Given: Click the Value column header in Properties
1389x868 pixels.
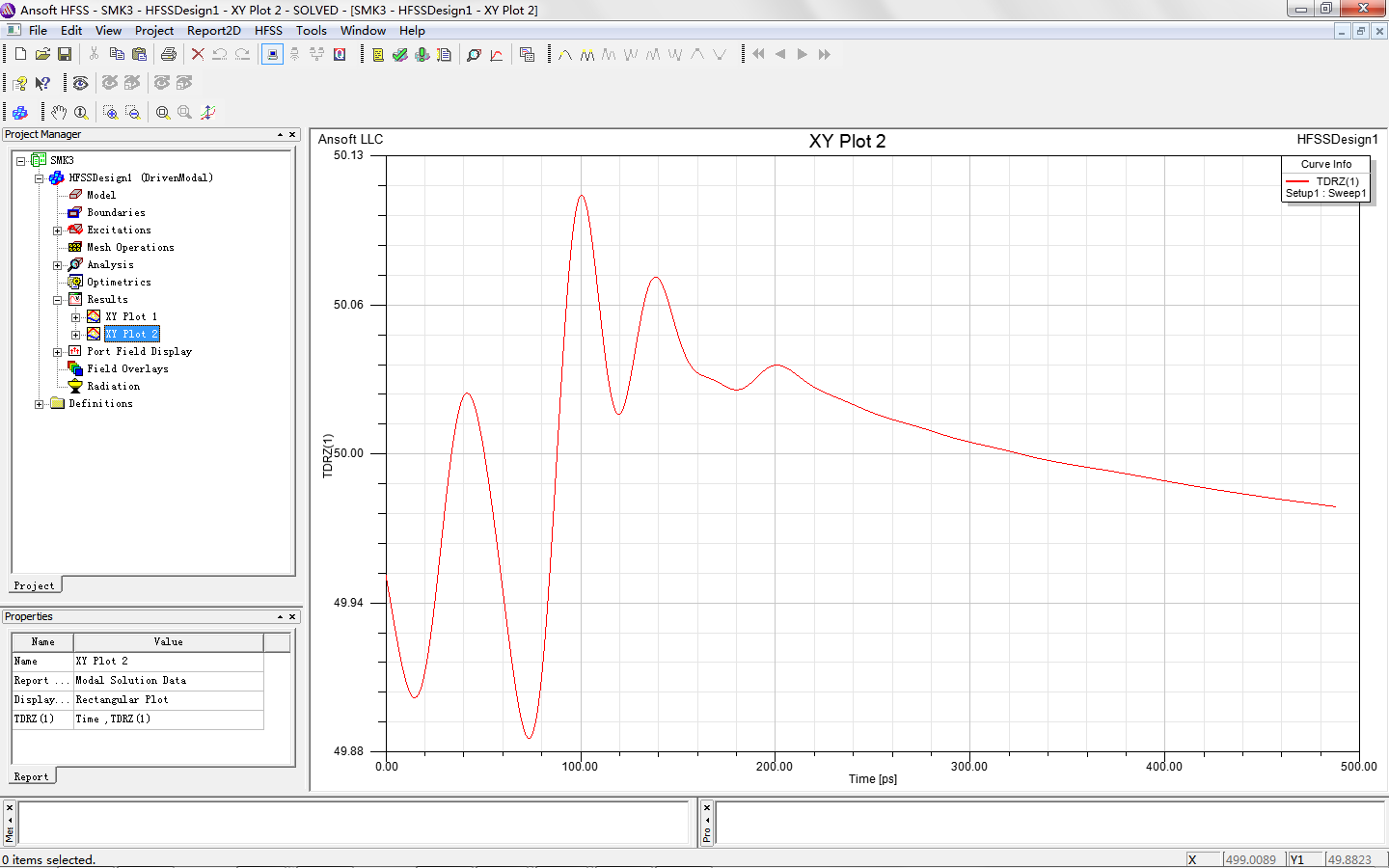Looking at the screenshot, I should click(168, 642).
